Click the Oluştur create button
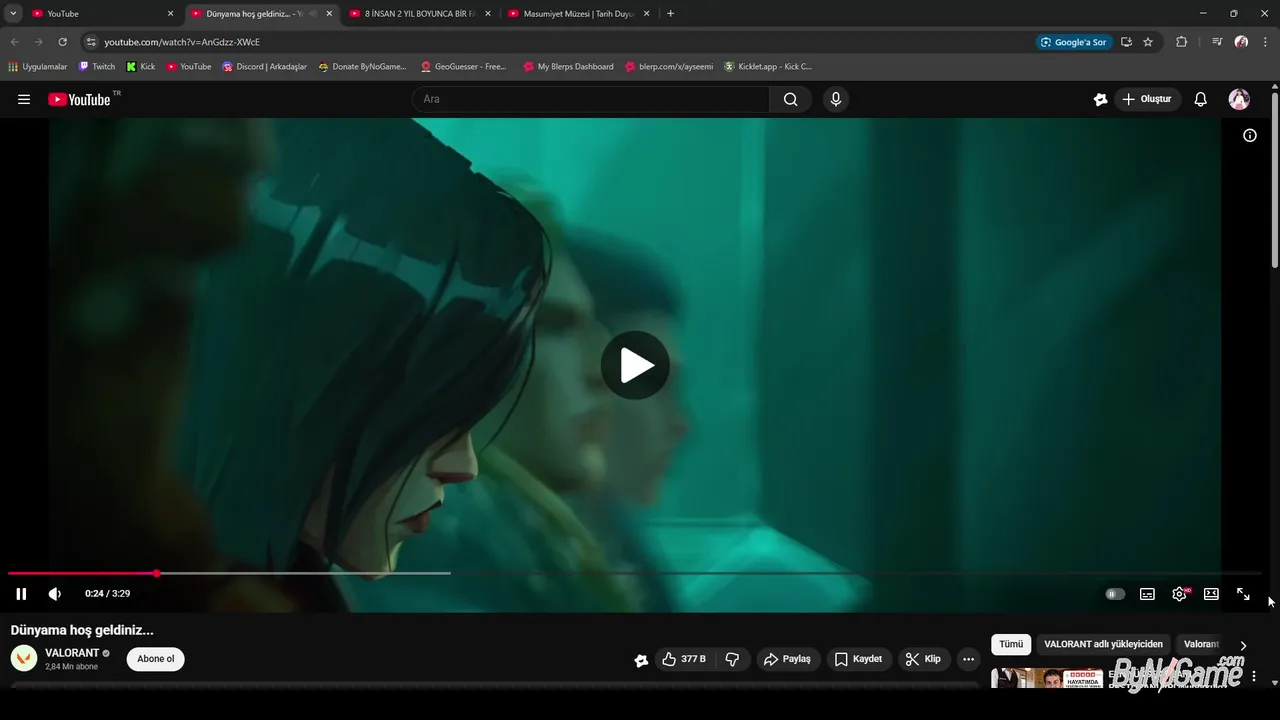This screenshot has width=1280, height=720. (1146, 99)
